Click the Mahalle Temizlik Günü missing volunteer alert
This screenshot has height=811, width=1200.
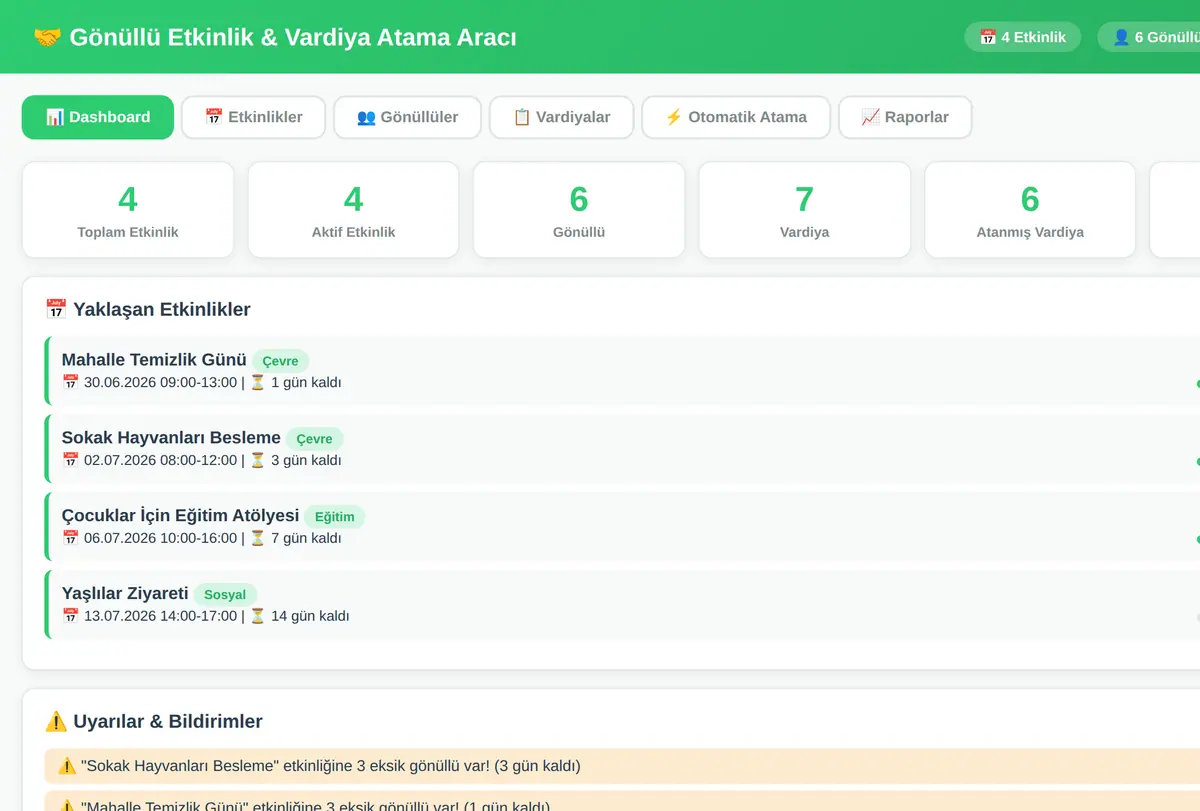622,802
